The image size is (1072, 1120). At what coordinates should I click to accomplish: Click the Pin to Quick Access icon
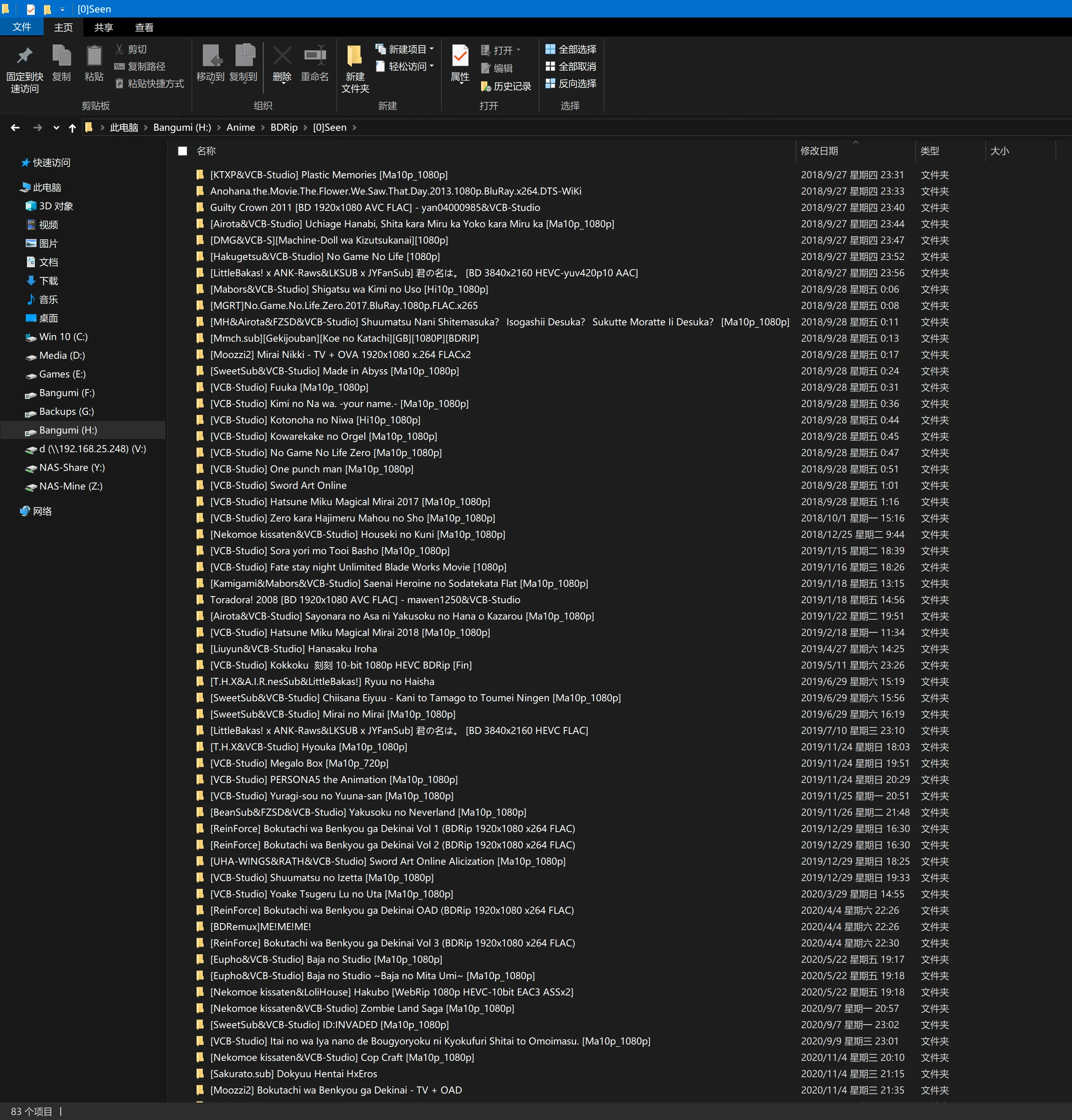click(25, 56)
